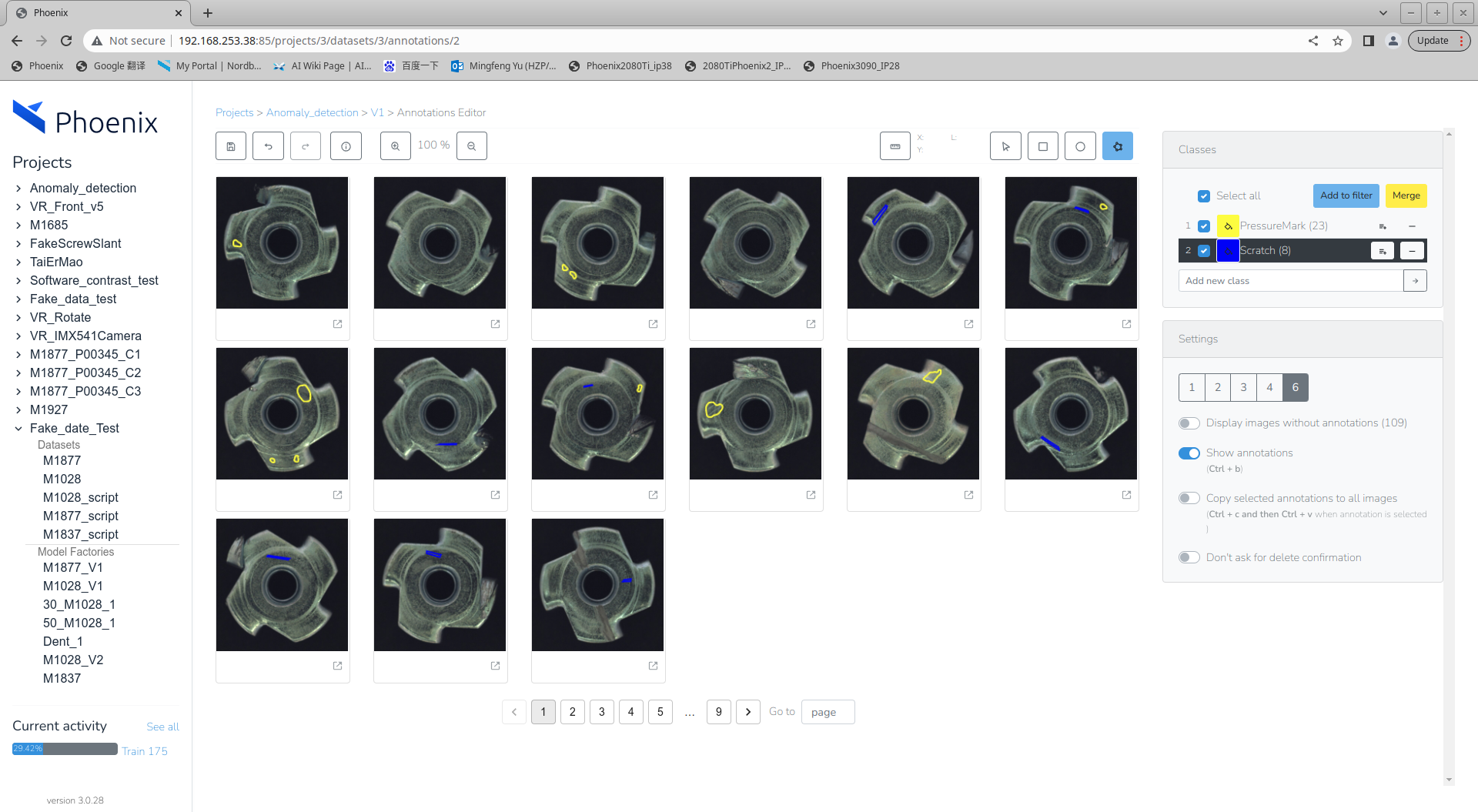
Task: Uncheck the Scratch class checkbox
Action: pyautogui.click(x=1203, y=250)
